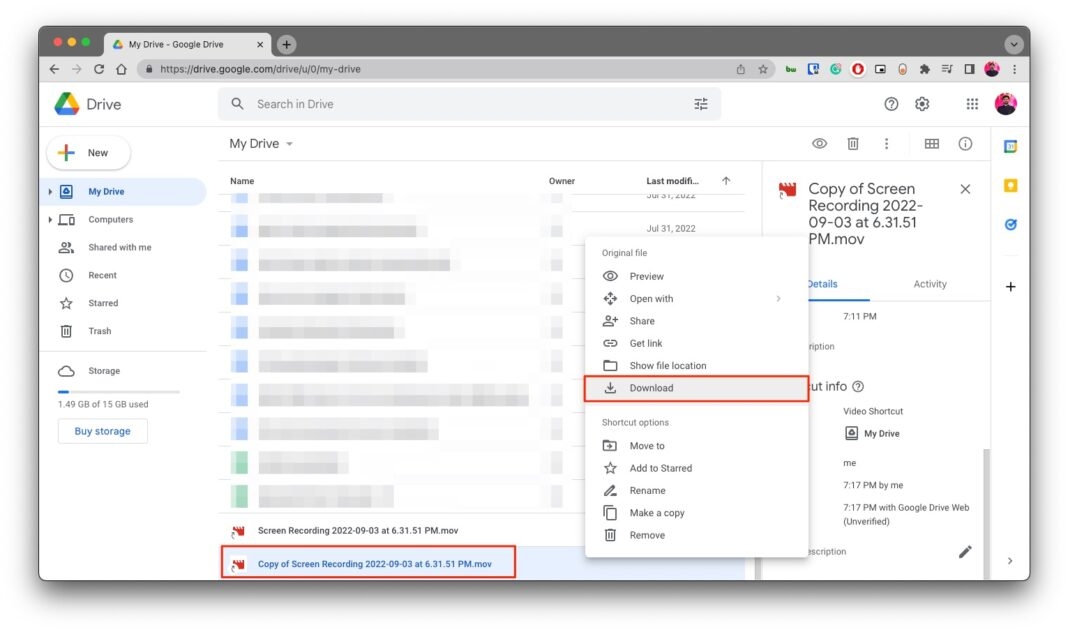Expand the Computers tree item
This screenshot has height=632, width=1068.
tap(50, 220)
